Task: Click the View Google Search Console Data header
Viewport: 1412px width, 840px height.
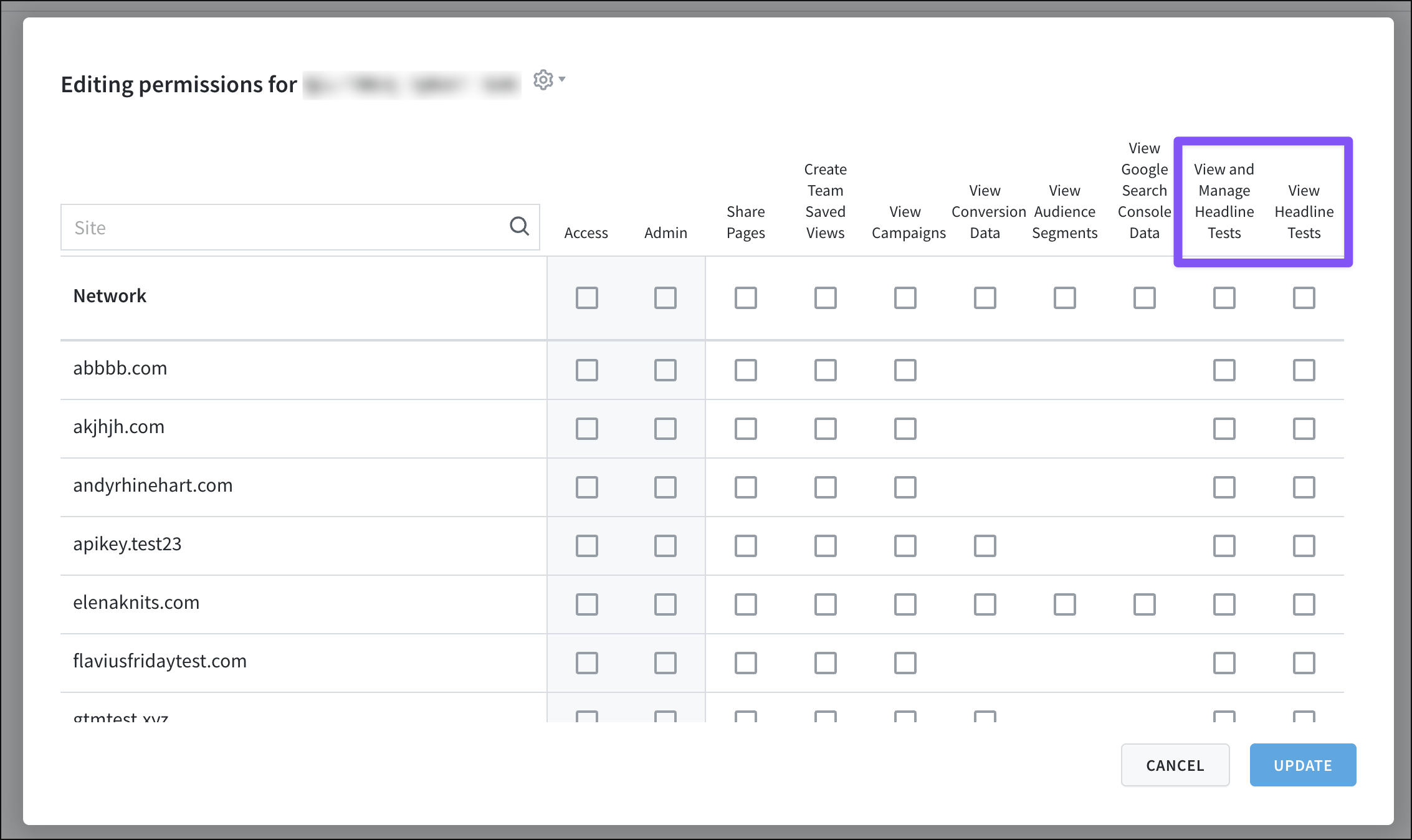Action: pyautogui.click(x=1145, y=191)
